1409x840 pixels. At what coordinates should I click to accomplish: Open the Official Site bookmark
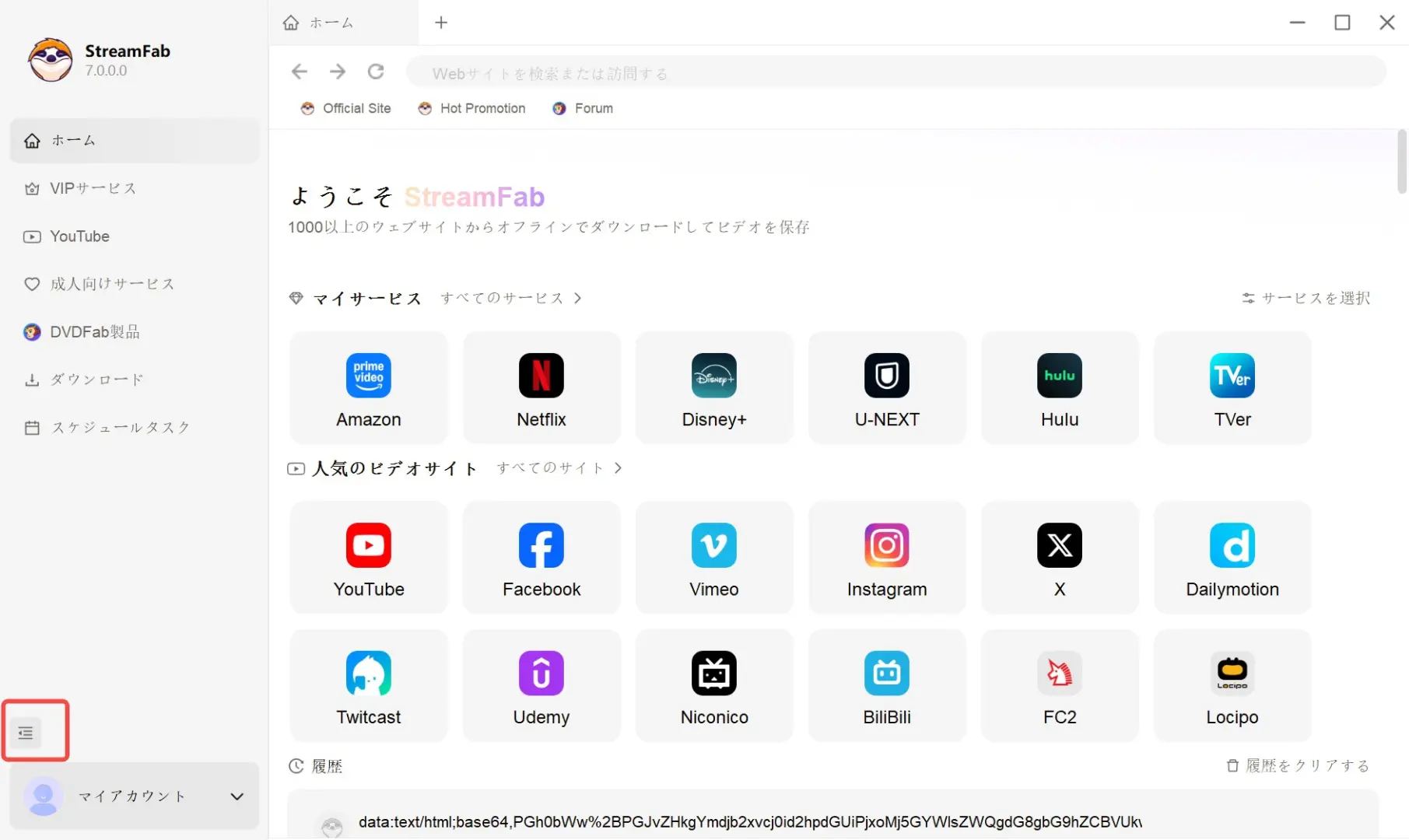346,108
